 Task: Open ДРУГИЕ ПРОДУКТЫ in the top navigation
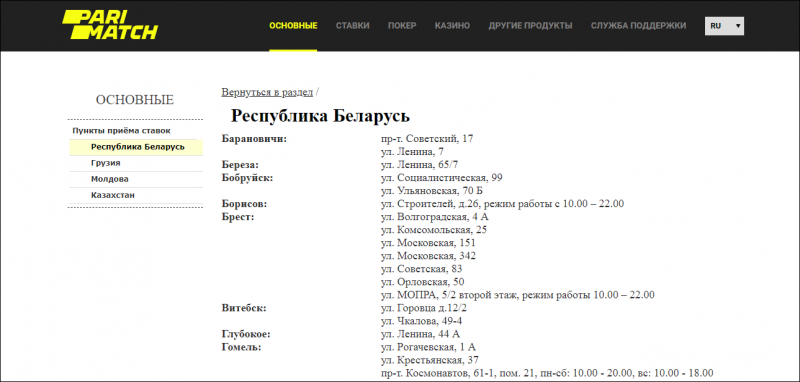(x=530, y=26)
